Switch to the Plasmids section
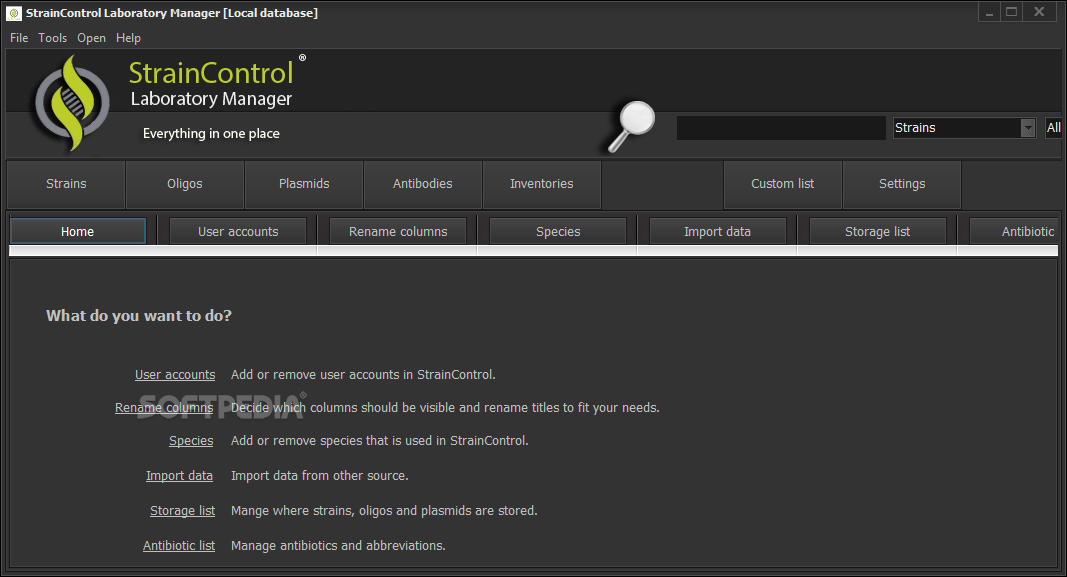 304,184
